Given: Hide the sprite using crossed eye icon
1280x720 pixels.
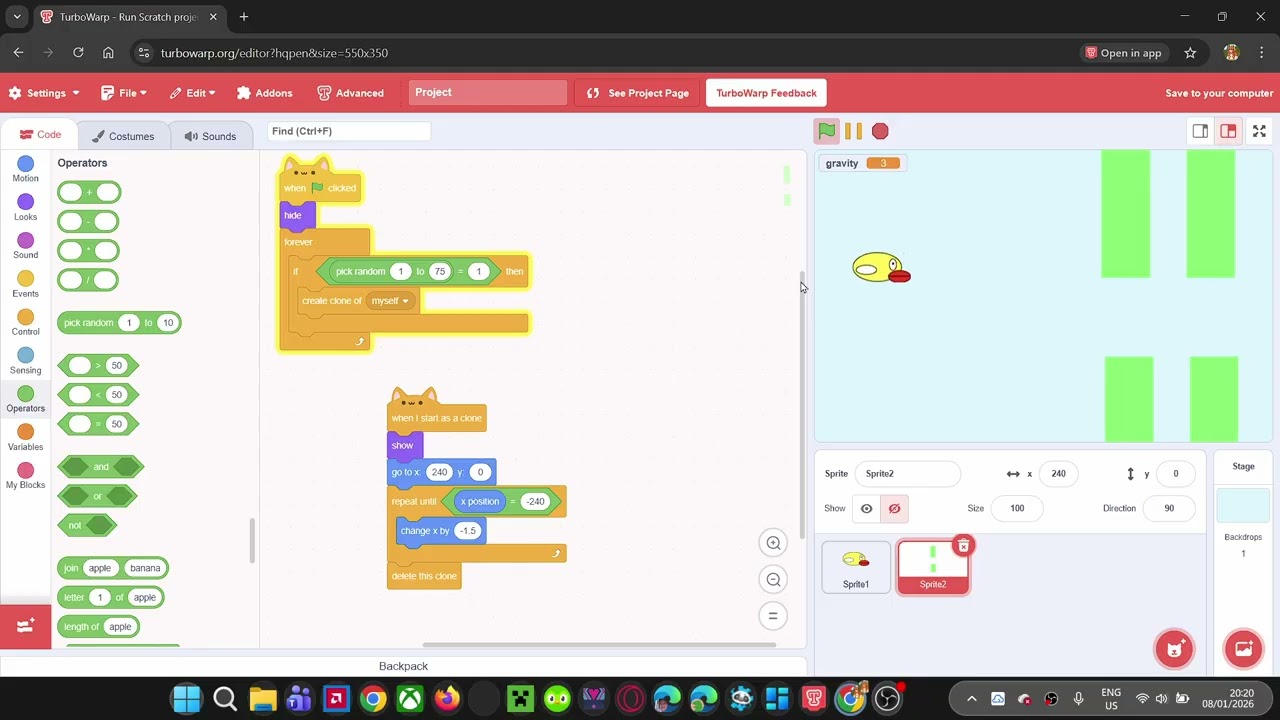Looking at the screenshot, I should point(894,508).
